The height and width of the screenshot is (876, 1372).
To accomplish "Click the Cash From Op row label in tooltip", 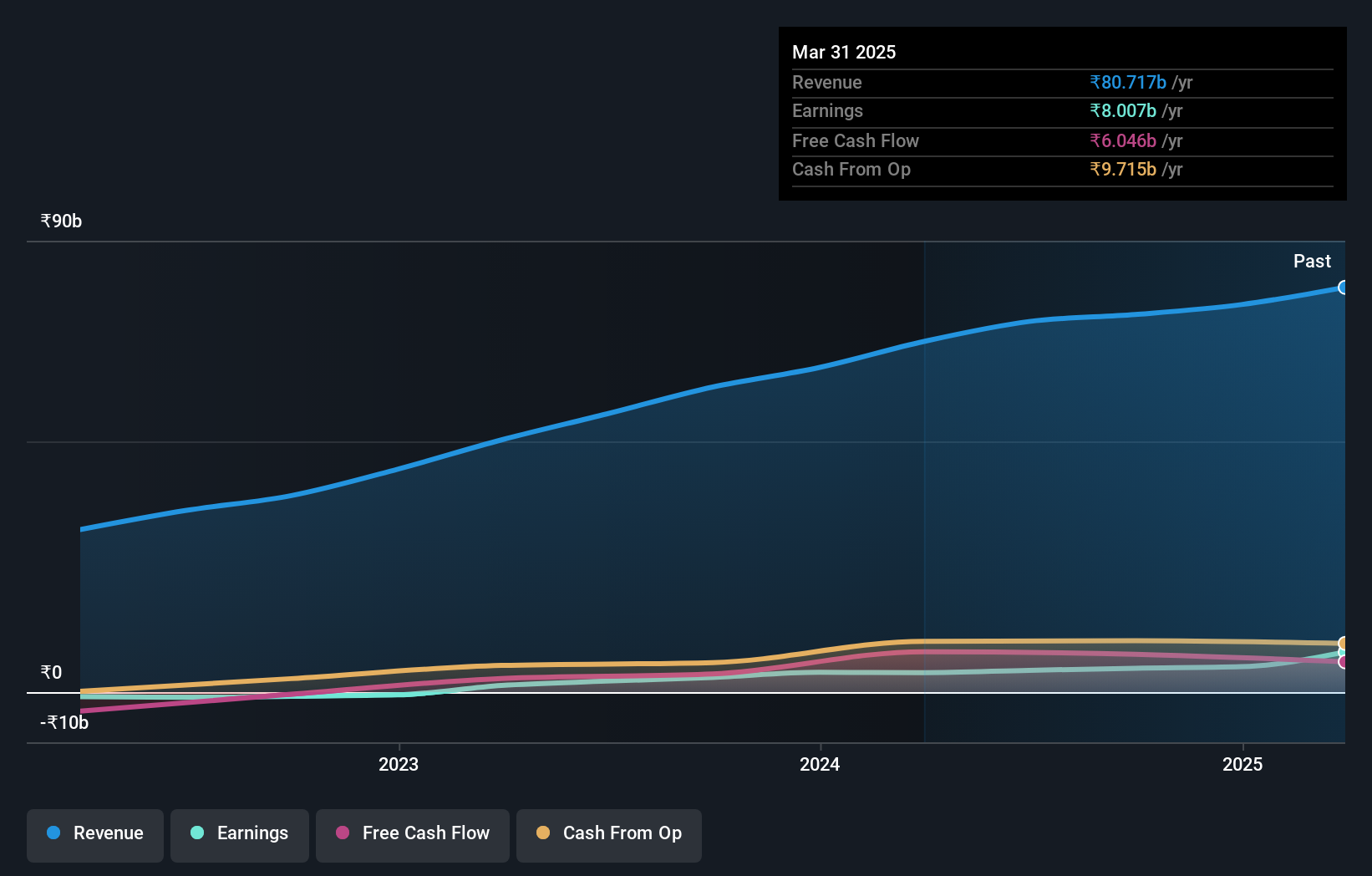I will click(x=851, y=169).
